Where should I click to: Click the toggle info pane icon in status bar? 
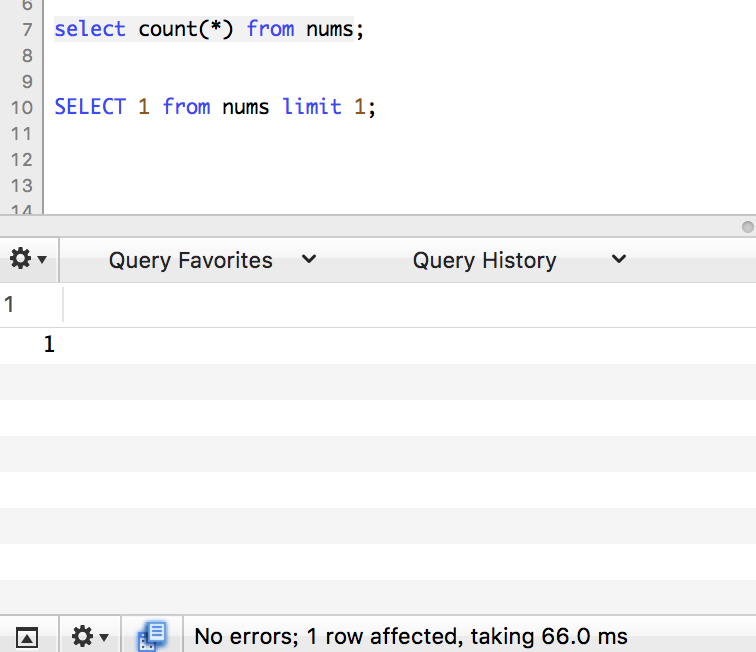26,636
